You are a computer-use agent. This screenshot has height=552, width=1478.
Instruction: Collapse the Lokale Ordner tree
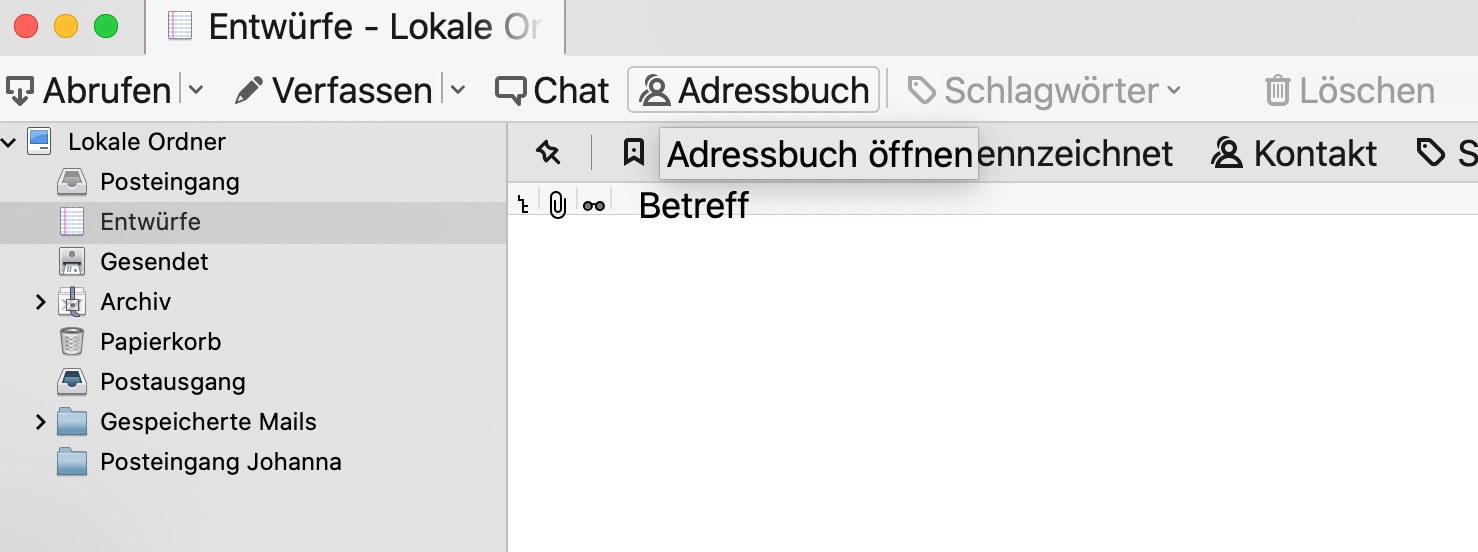[x=9, y=142]
